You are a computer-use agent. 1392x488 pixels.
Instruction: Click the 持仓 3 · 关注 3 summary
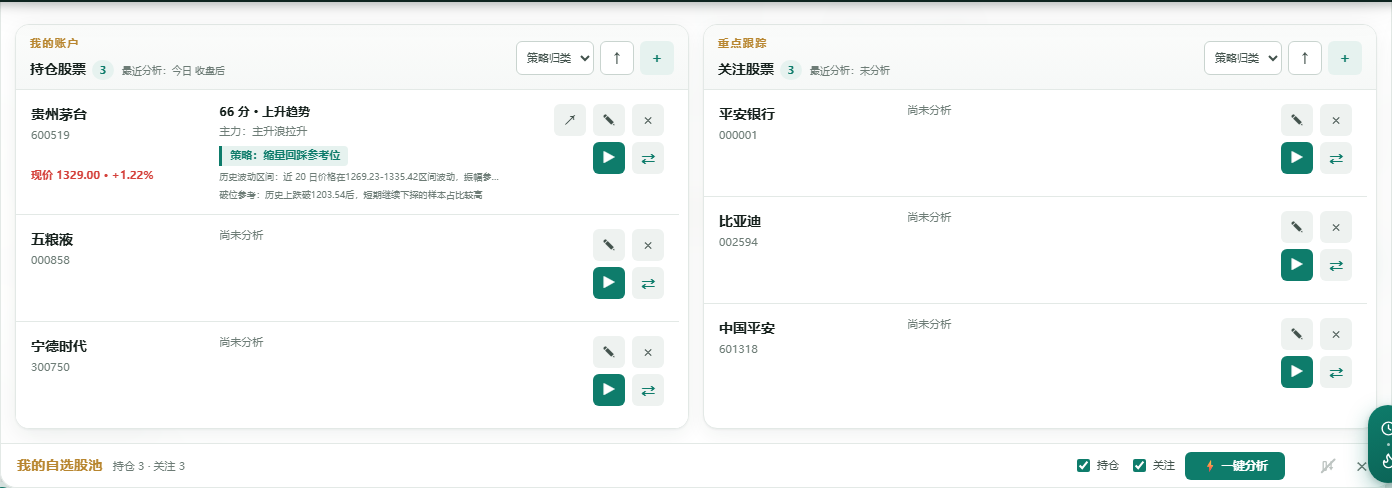tap(149, 466)
